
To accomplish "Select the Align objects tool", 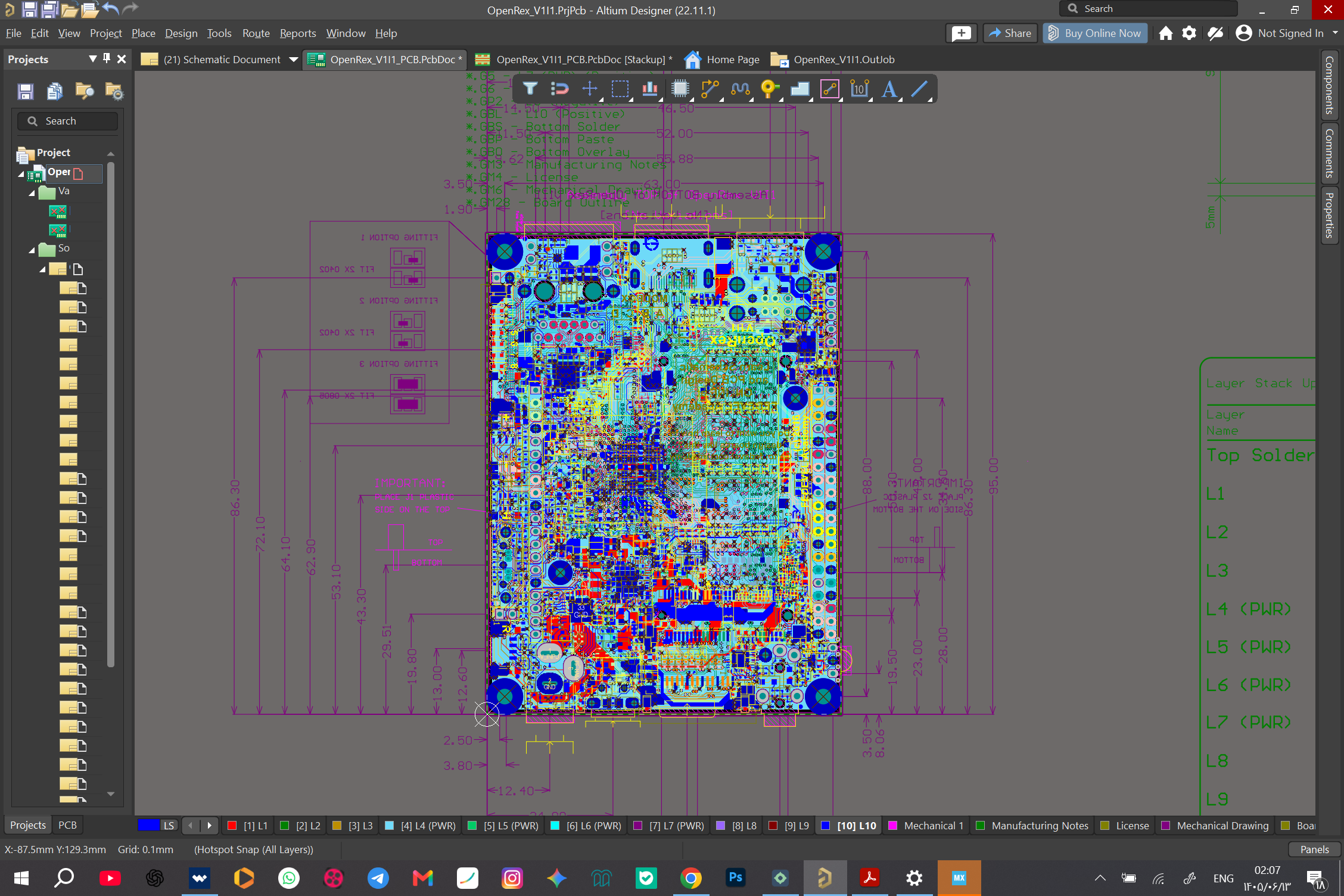I will pyautogui.click(x=650, y=89).
